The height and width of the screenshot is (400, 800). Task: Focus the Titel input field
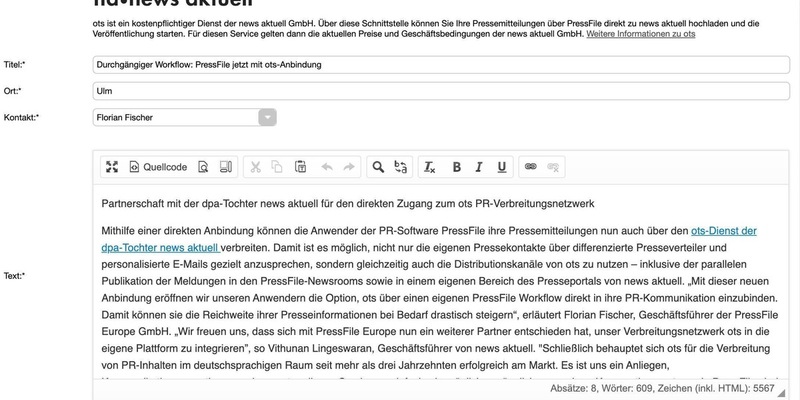tap(441, 65)
